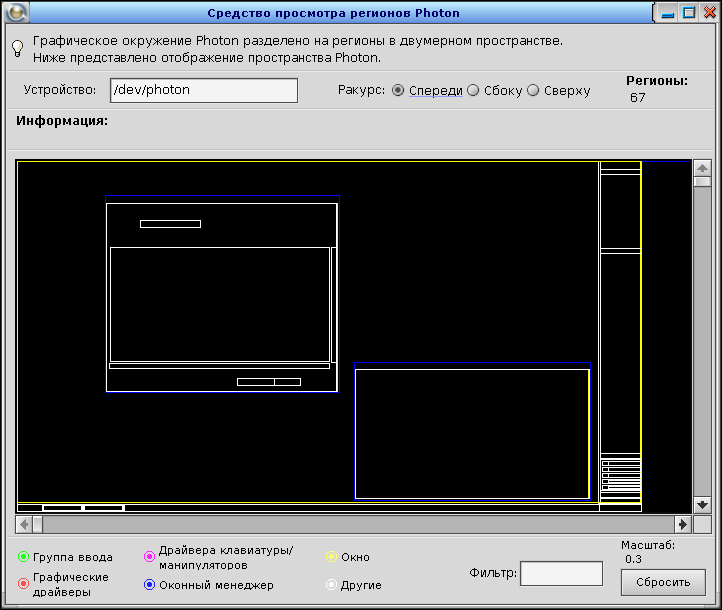Click the Устройство device path field
Viewport: 722px width, 610px height.
pyautogui.click(x=204, y=90)
